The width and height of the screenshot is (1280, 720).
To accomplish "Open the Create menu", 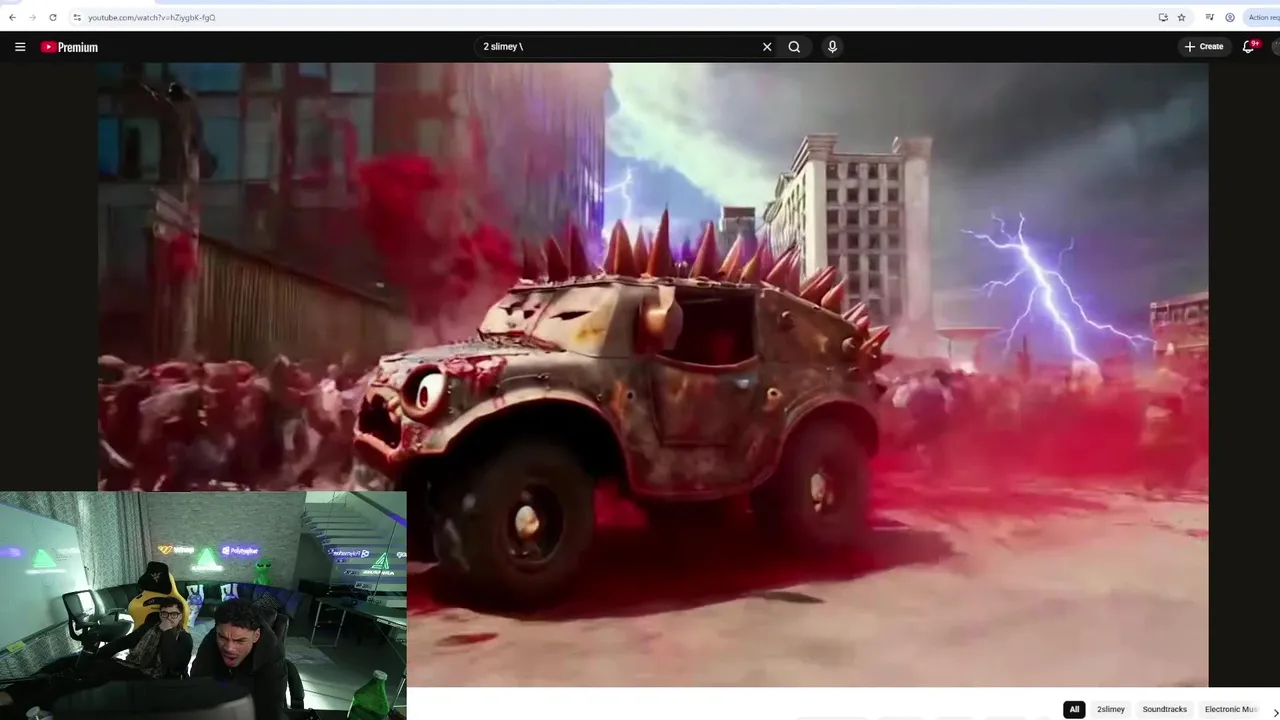I will click(x=1204, y=47).
